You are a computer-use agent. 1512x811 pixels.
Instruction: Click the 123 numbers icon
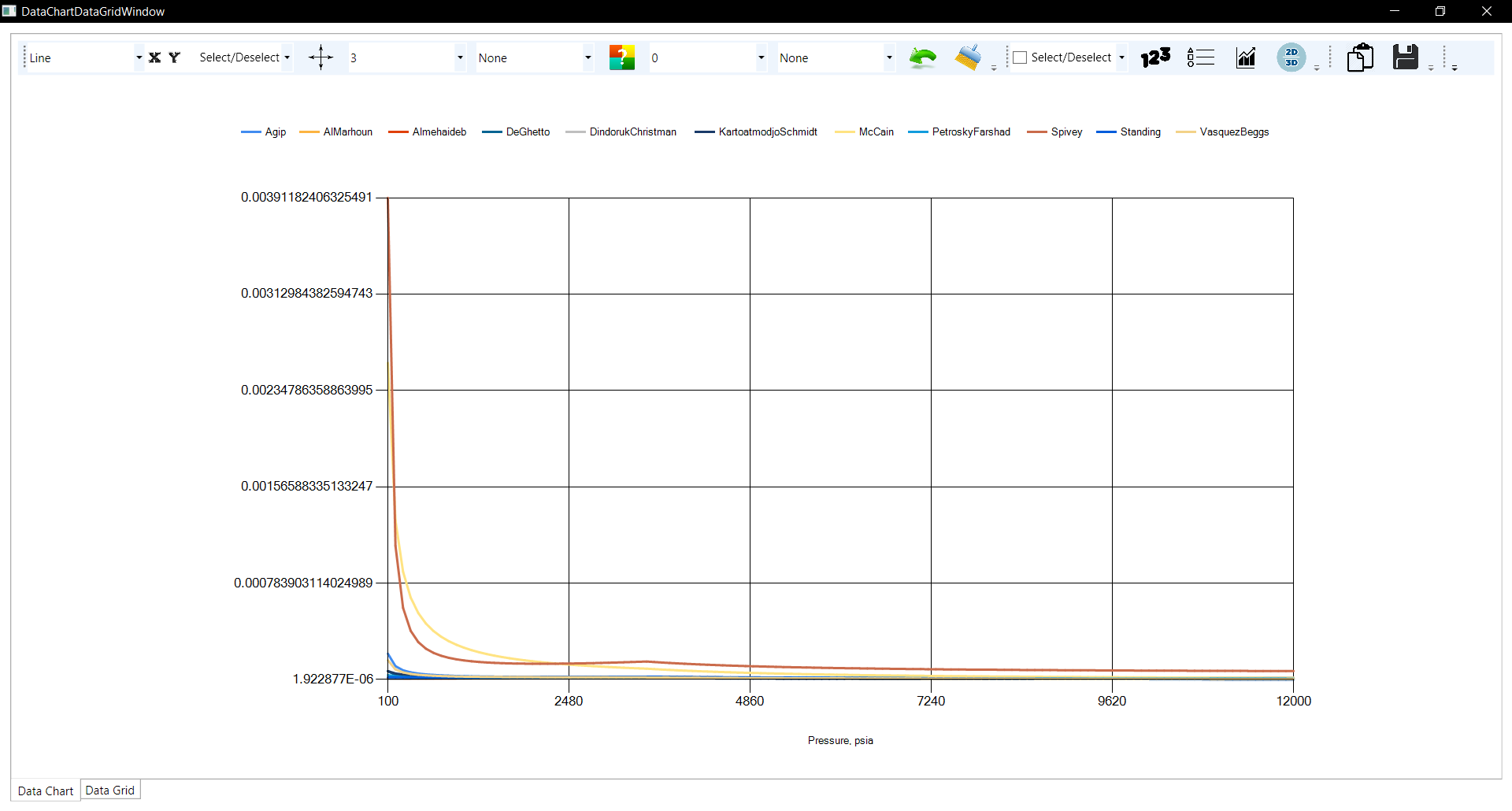tap(1155, 57)
